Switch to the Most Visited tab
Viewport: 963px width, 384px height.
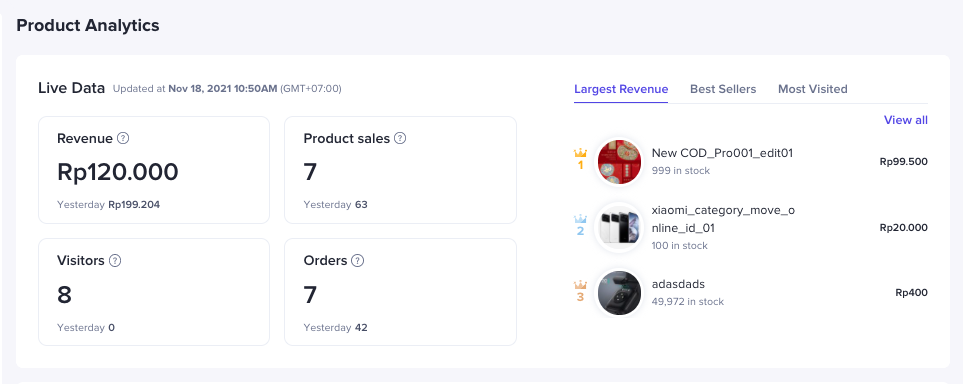(x=813, y=89)
